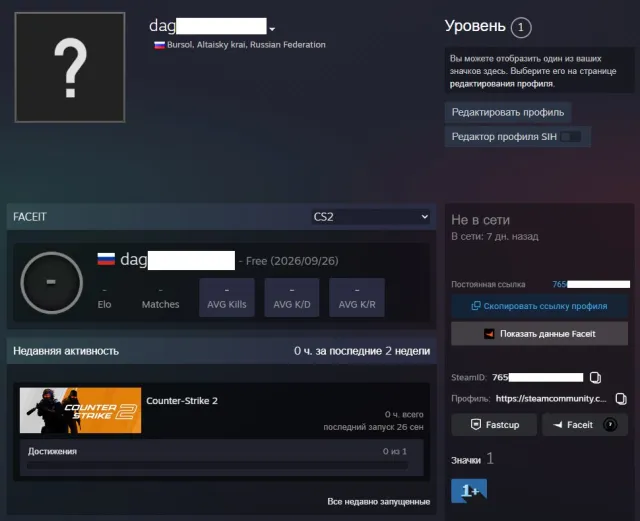This screenshot has height=521, width=640.
Task: Click the Уровень heading
Action: (x=475, y=26)
